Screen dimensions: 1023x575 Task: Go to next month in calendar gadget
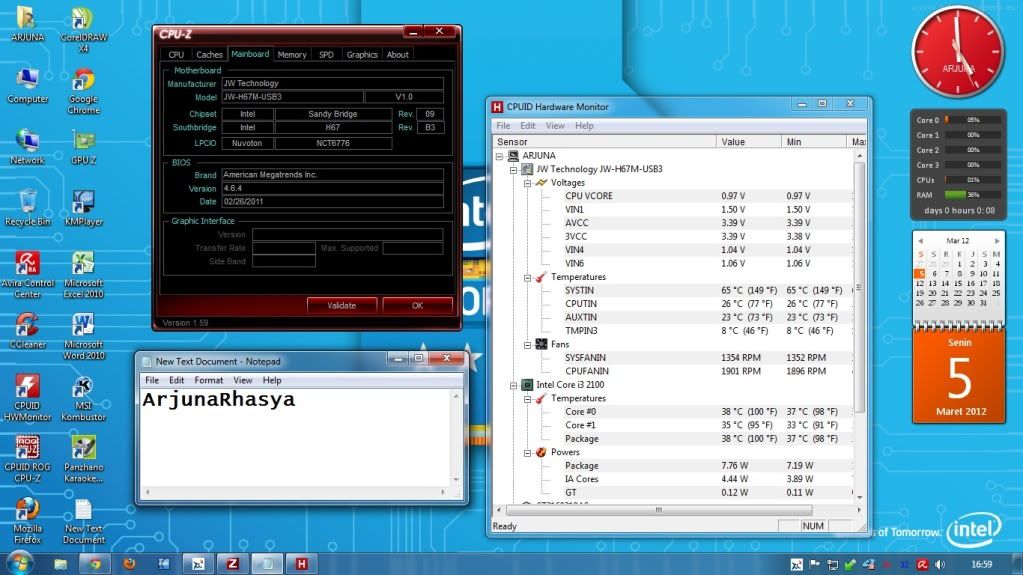[x=997, y=241]
